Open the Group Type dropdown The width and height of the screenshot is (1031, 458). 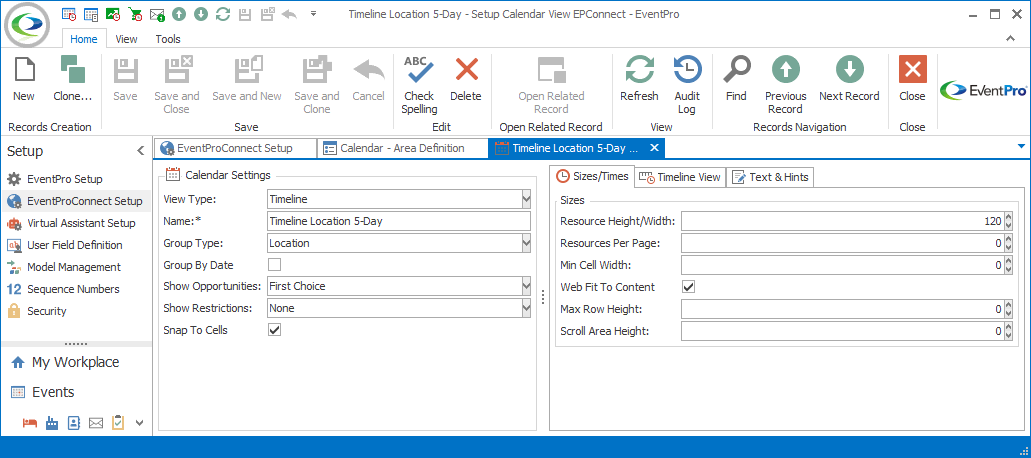click(525, 243)
